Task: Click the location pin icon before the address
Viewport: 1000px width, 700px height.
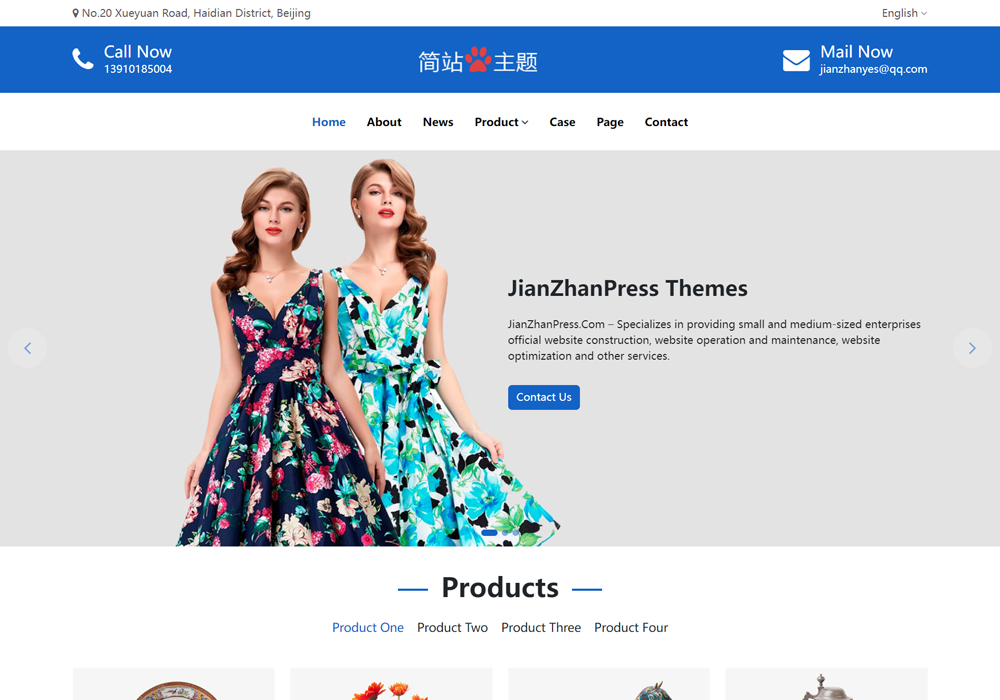Action: (76, 14)
